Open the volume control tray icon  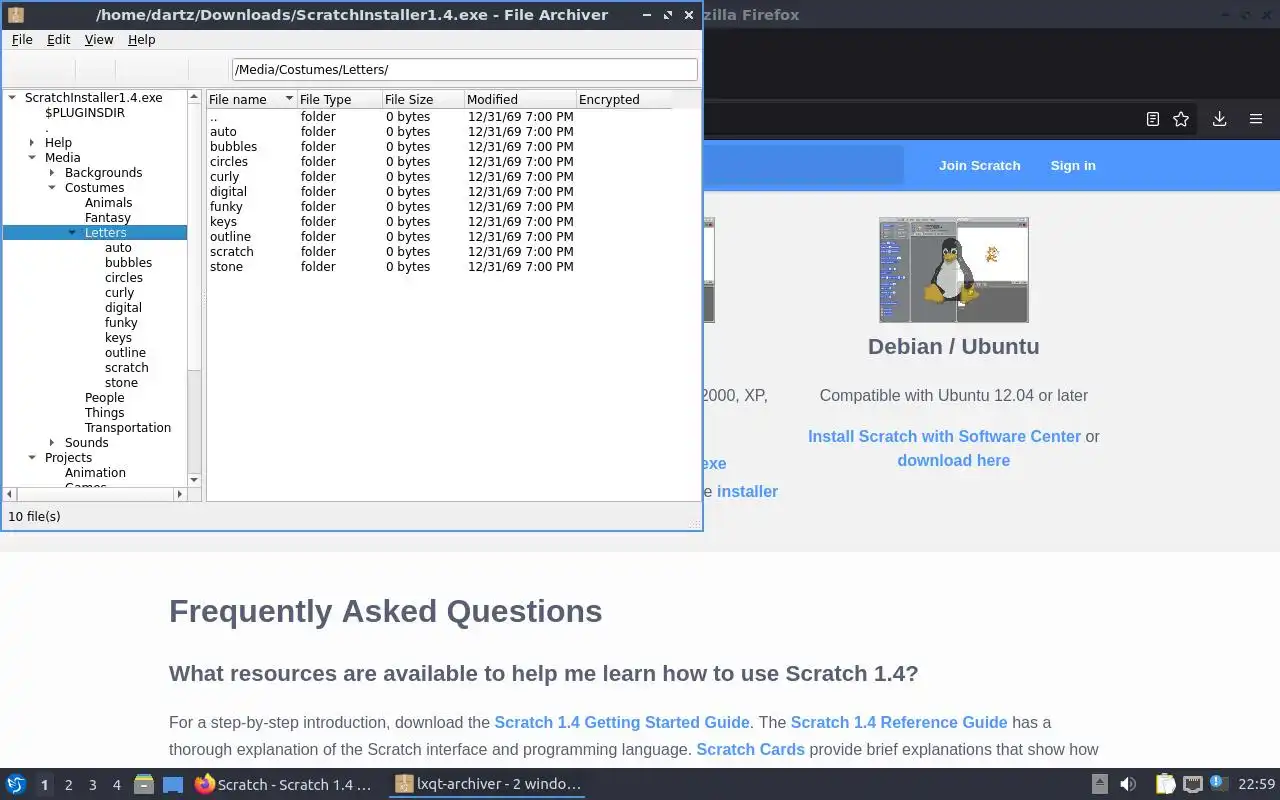coord(1128,784)
